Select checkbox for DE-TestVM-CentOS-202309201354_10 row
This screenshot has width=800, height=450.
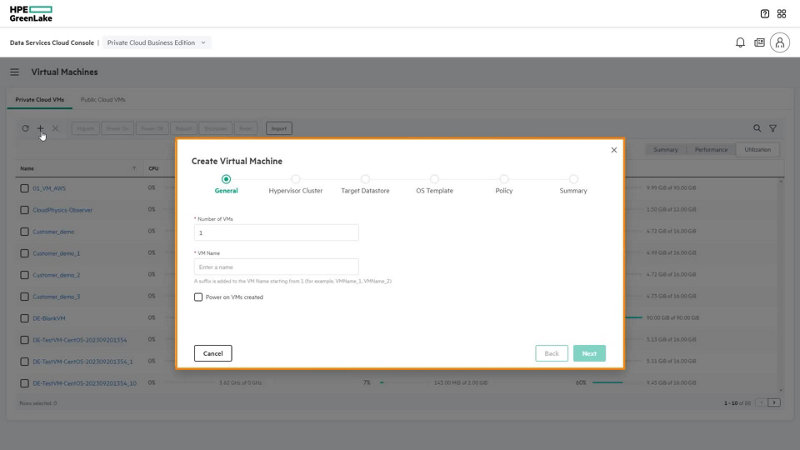click(x=24, y=383)
